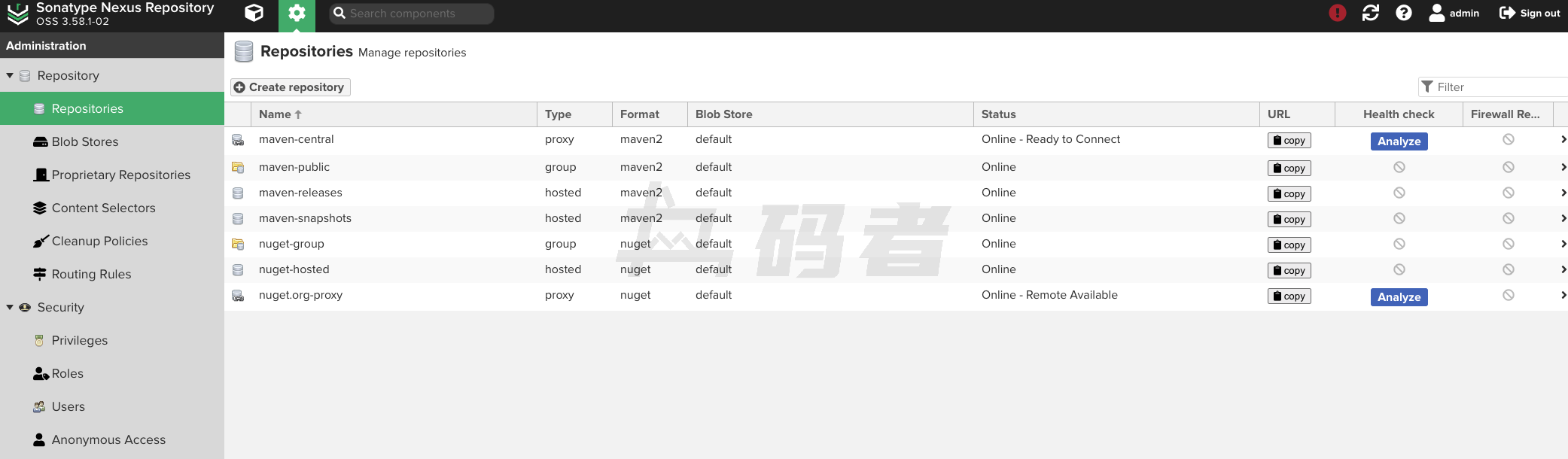Go to Routing Rules page
Viewport: 1568px width, 459px height.
pos(91,275)
